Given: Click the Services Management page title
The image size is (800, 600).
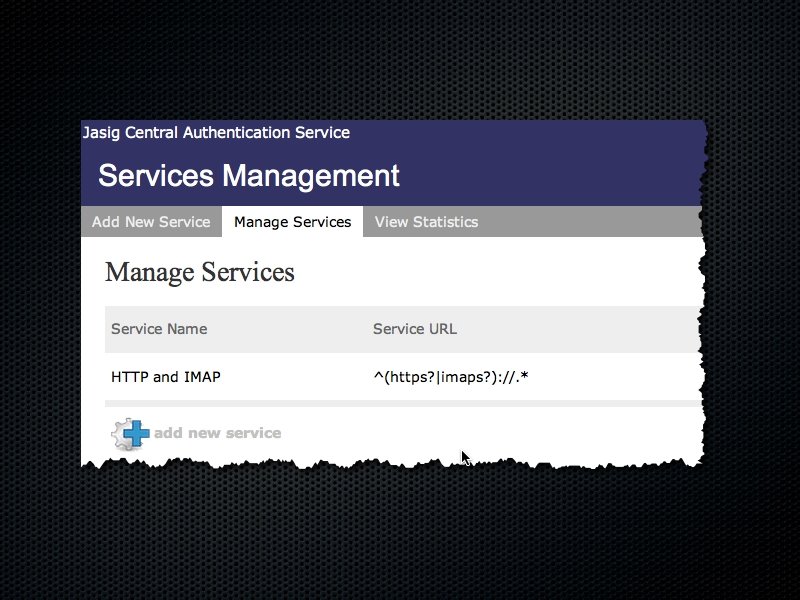Looking at the screenshot, I should pos(249,176).
